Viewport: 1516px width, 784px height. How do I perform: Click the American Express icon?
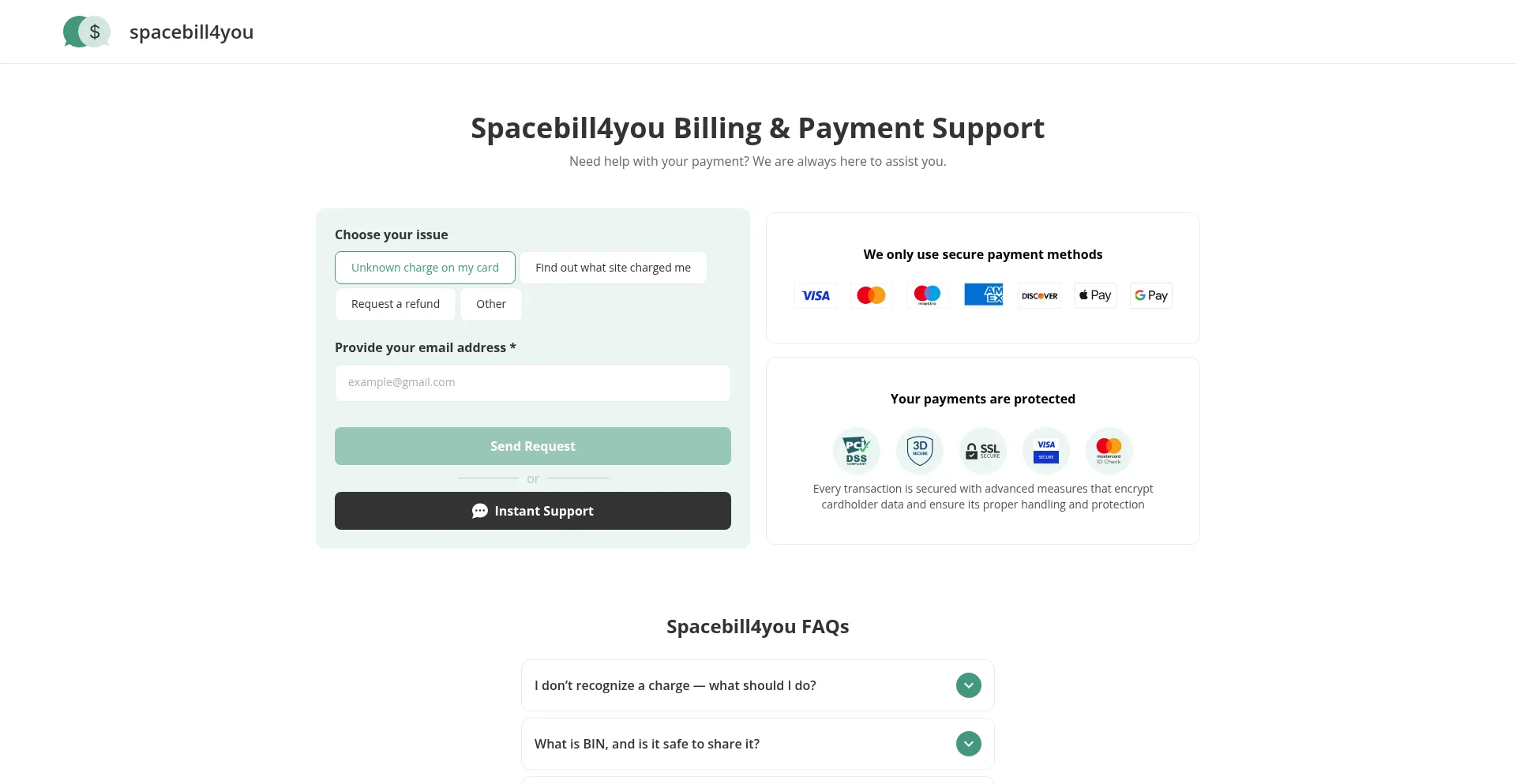click(x=983, y=295)
